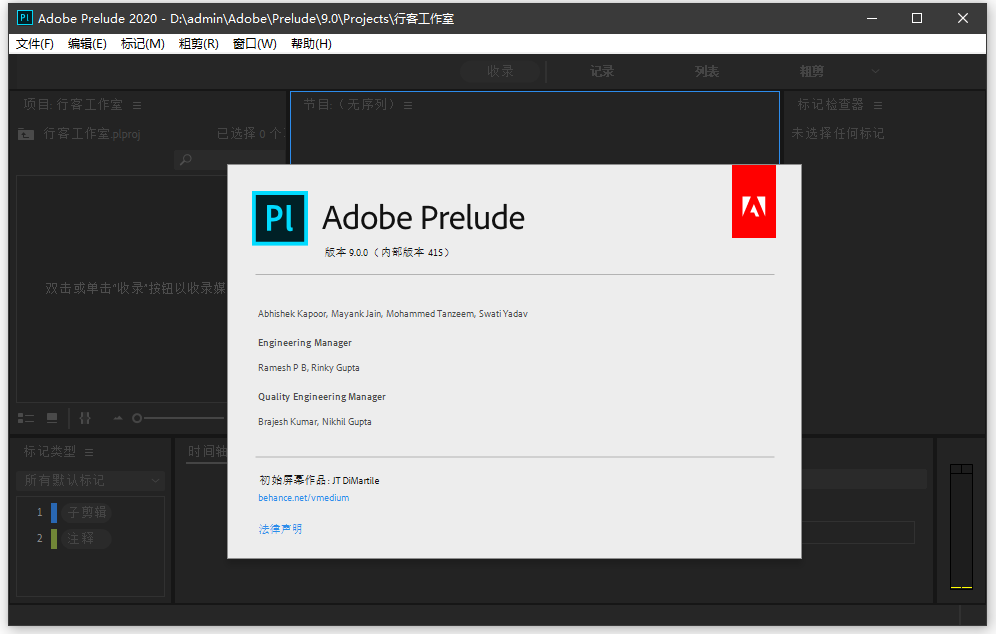996x634 pixels.
Task: Expand the workspace overflow chevron
Action: click(x=875, y=71)
